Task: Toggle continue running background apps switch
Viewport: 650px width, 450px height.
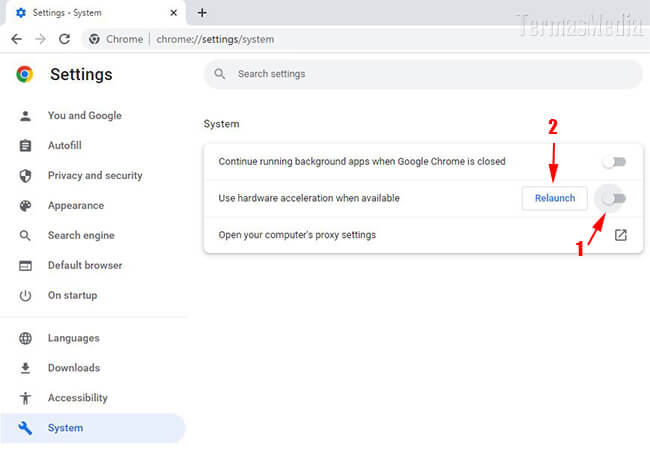Action: (614, 162)
